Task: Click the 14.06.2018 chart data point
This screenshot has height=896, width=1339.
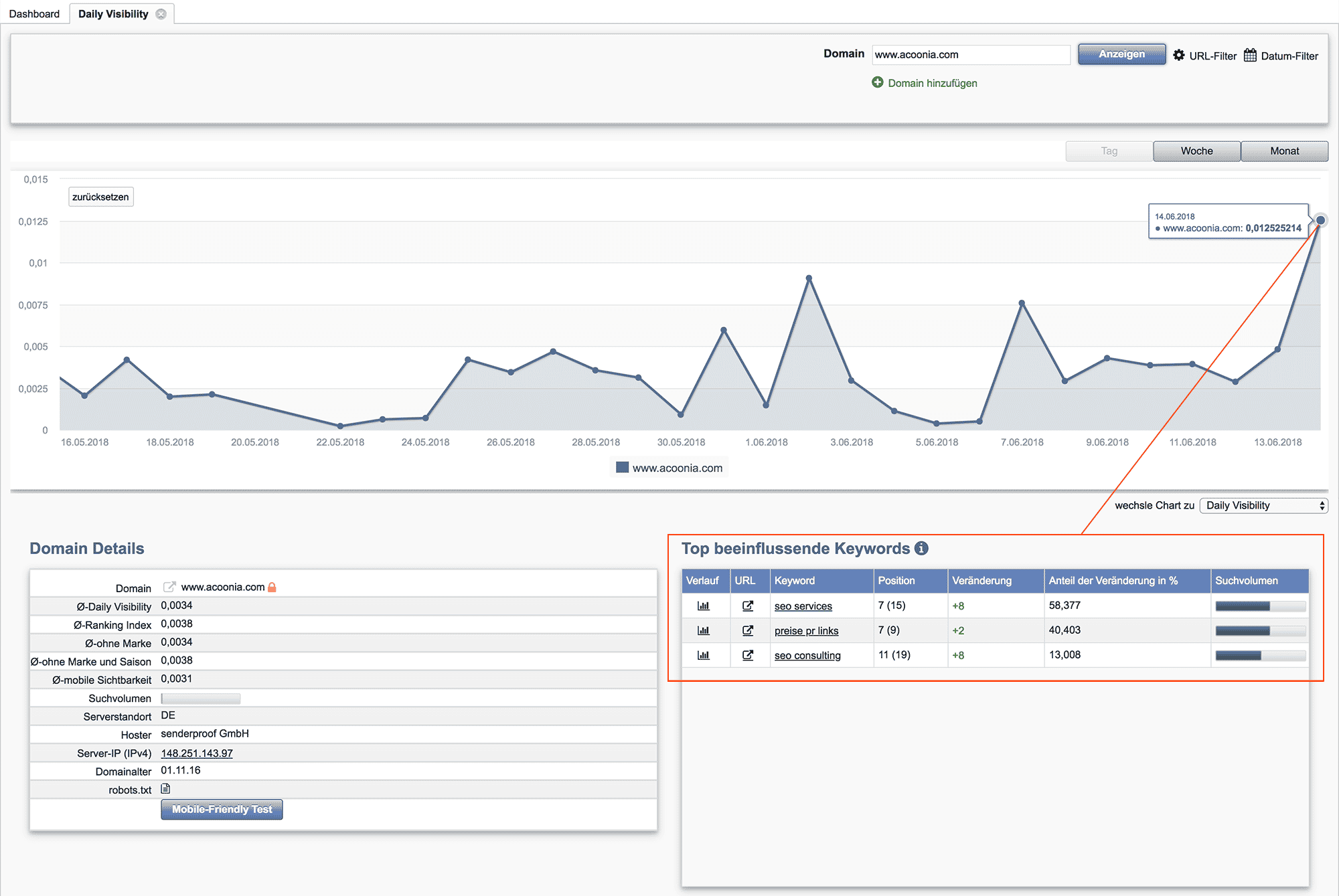Action: (1320, 219)
